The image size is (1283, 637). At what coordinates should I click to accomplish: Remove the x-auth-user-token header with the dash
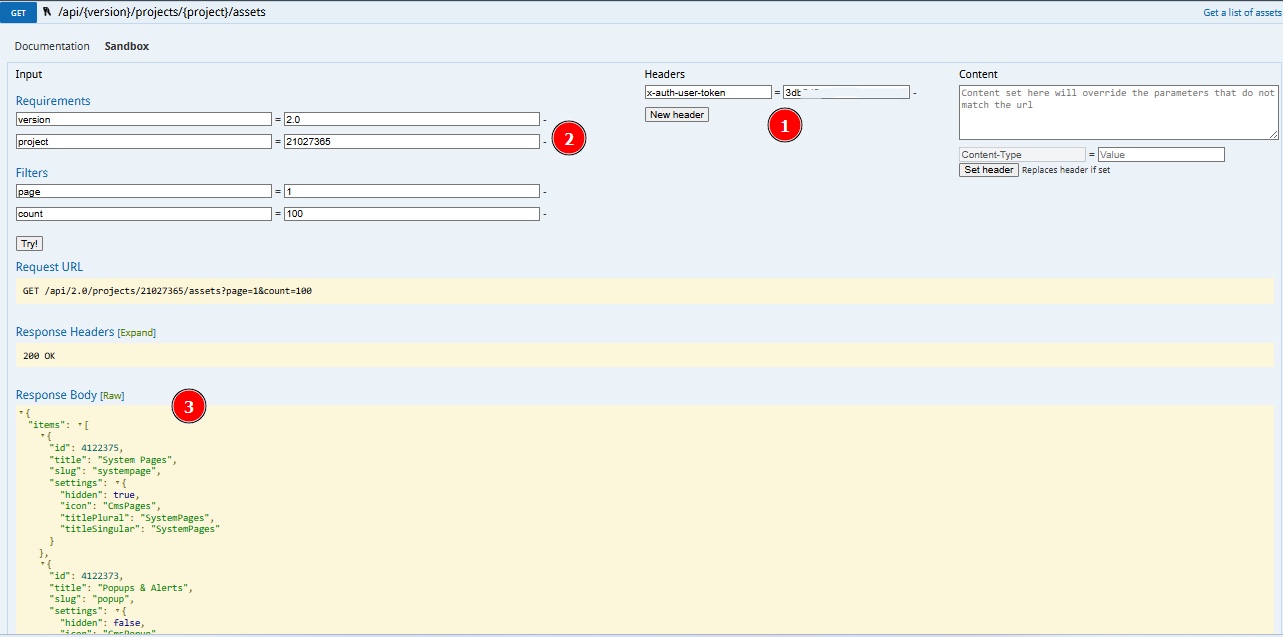(915, 93)
